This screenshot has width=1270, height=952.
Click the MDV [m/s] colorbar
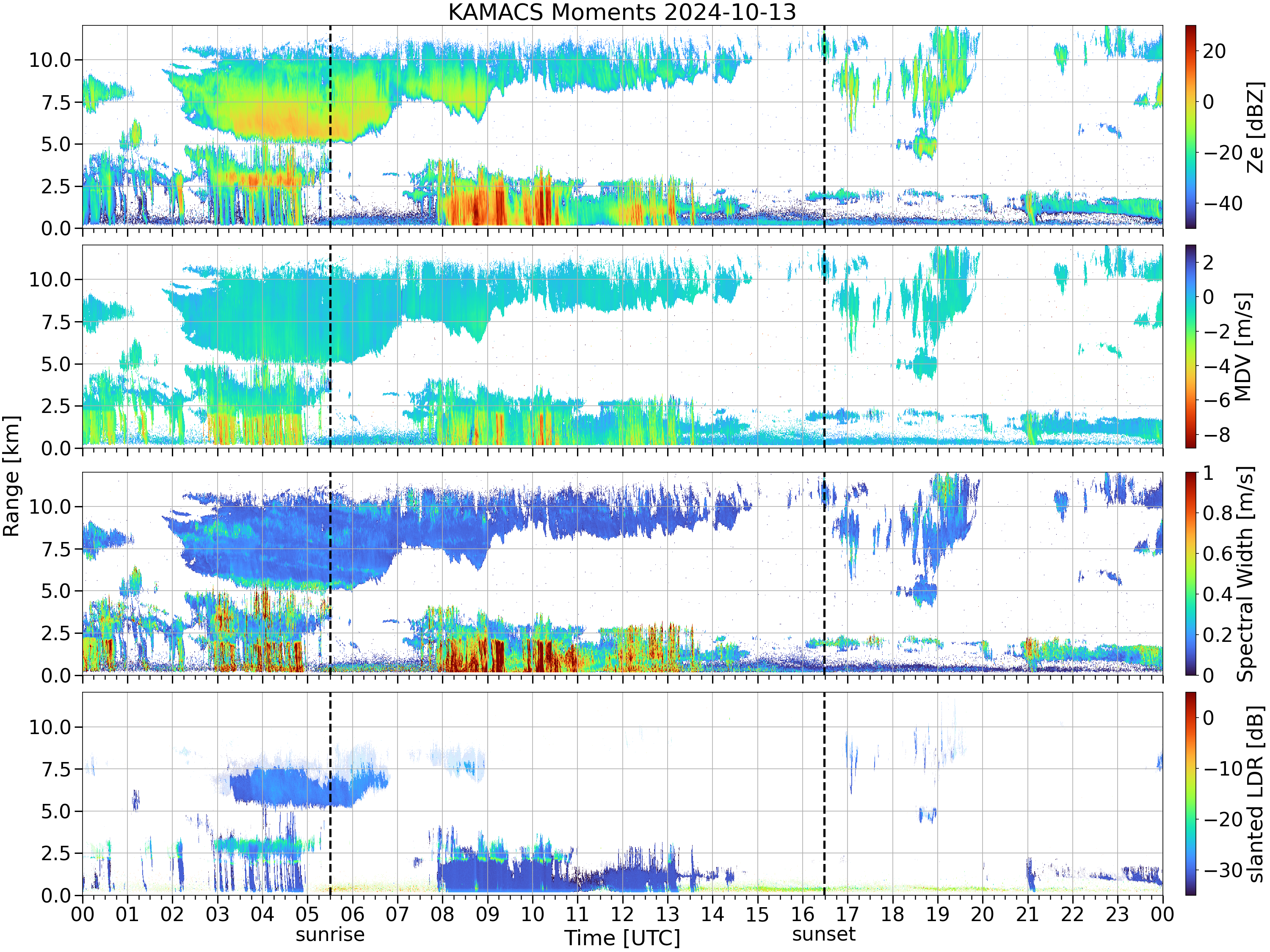coord(1191,347)
